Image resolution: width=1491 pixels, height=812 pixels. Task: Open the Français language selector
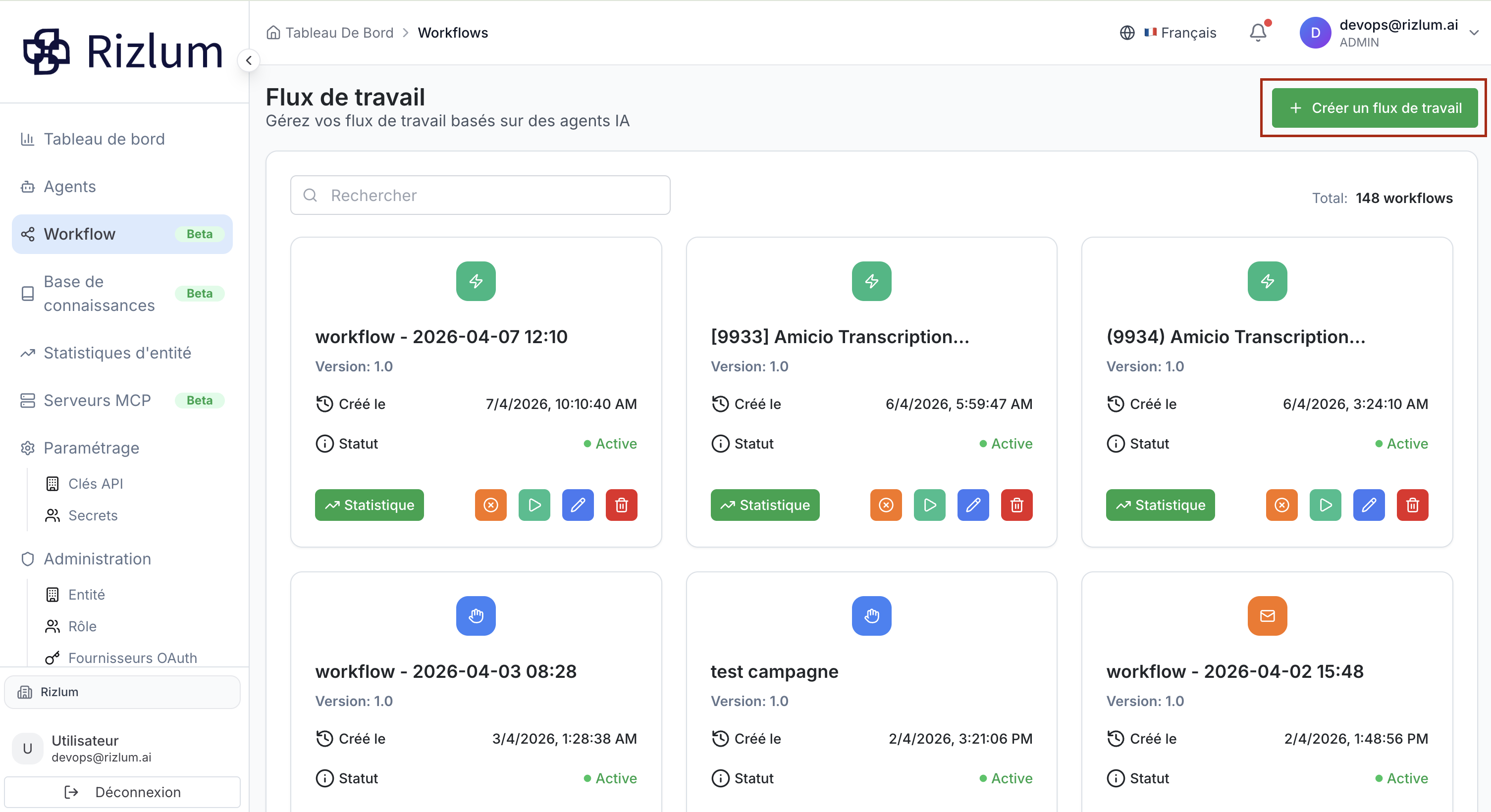pos(1168,33)
